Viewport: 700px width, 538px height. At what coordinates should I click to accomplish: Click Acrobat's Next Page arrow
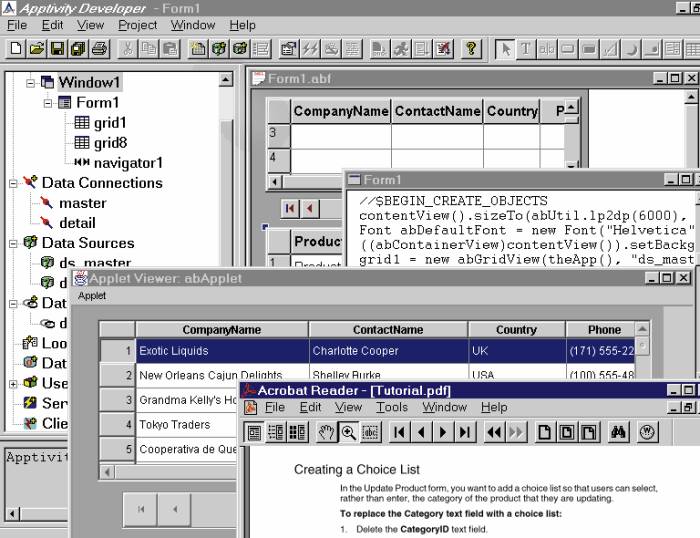tap(443, 432)
